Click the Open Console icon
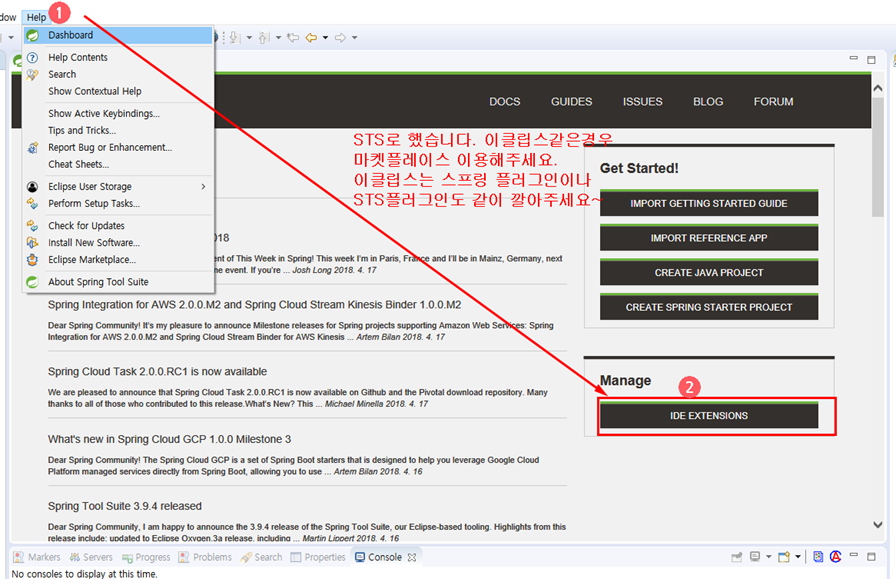Viewport: 896px width, 579px height. click(784, 557)
